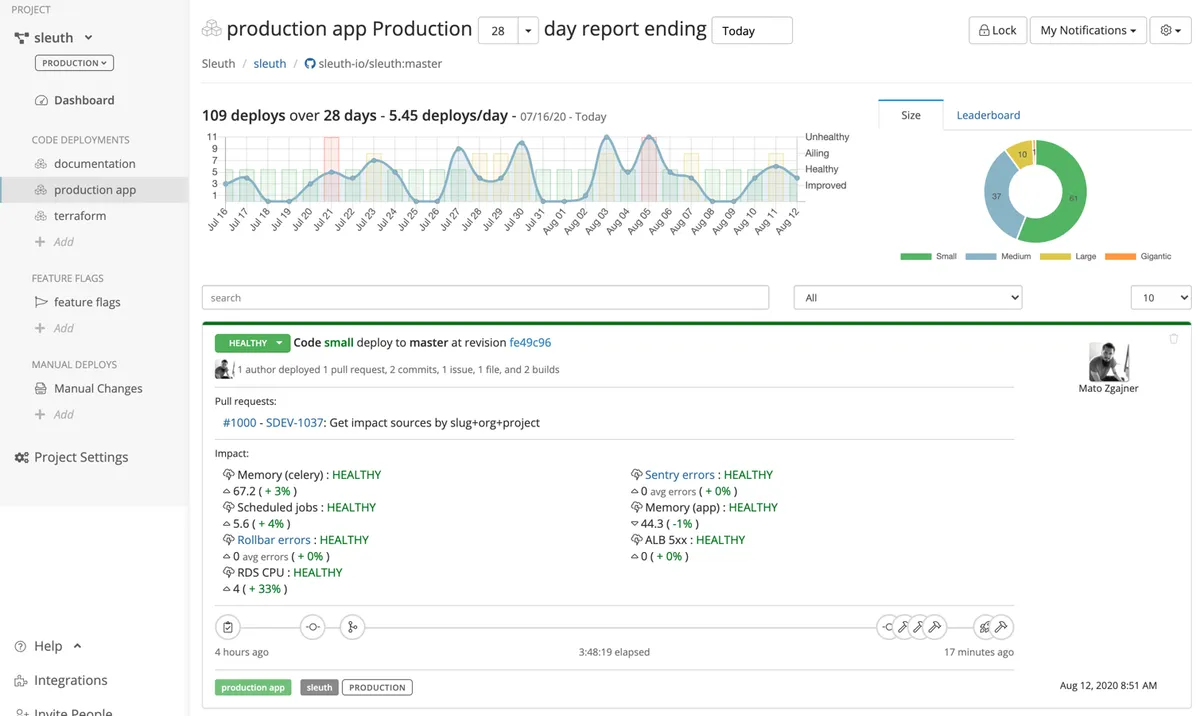Click the sleuth project tree icon

pos(21,38)
